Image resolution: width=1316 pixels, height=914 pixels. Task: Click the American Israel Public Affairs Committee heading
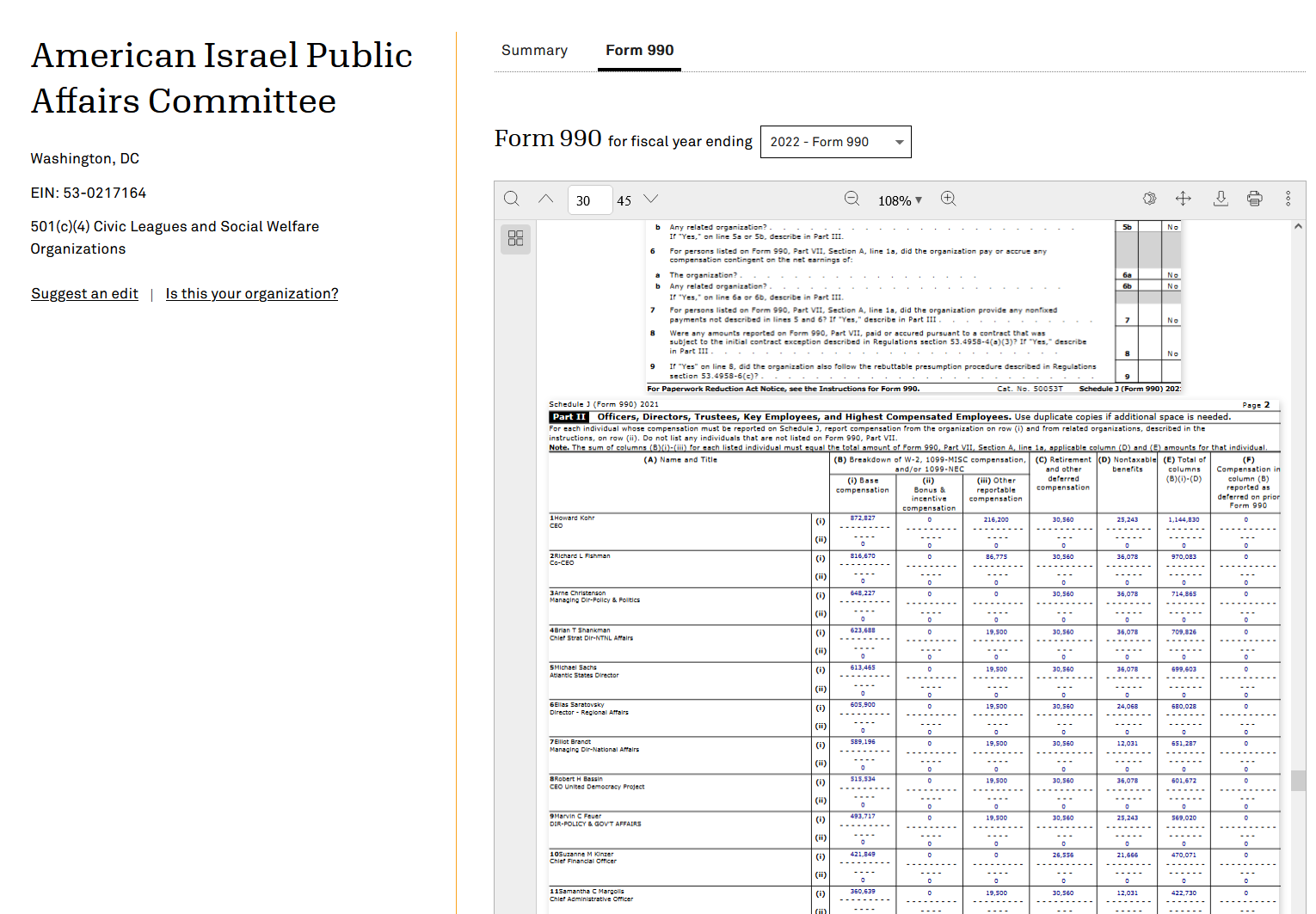(x=222, y=78)
